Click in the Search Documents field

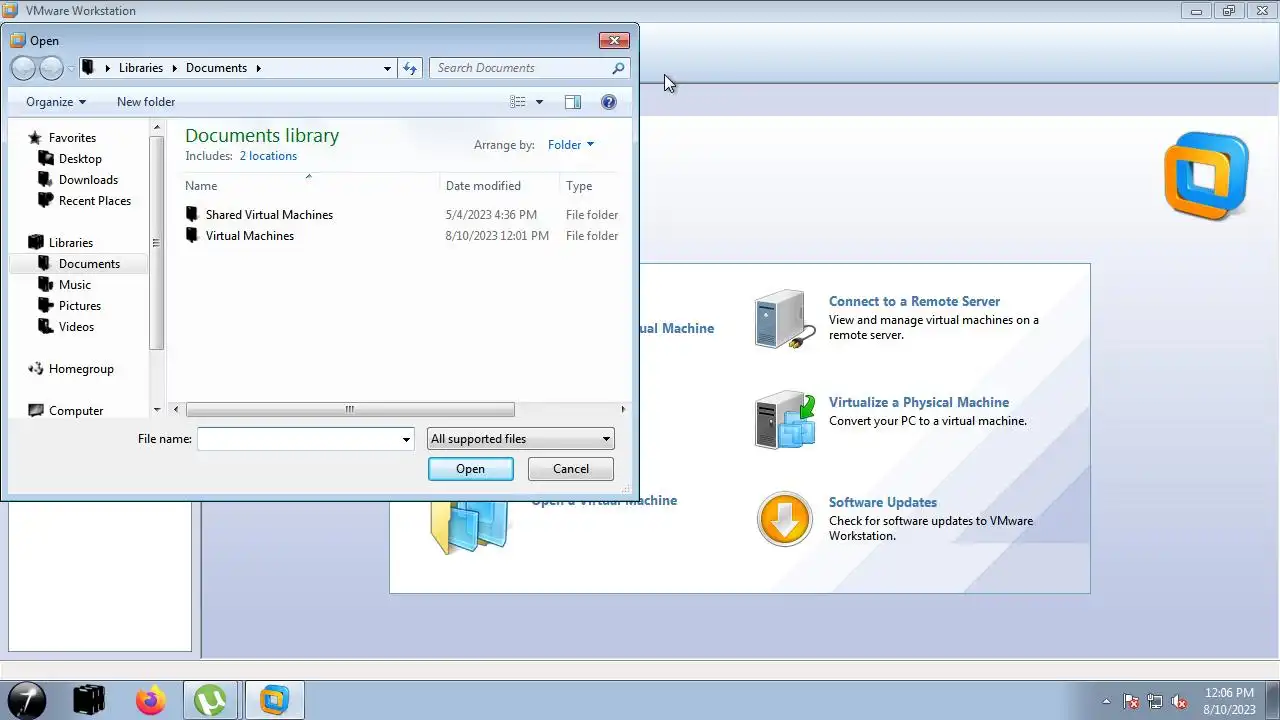point(521,68)
